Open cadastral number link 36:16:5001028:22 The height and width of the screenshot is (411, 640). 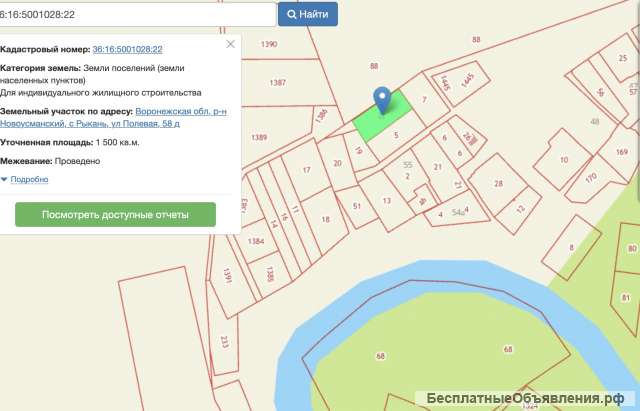tap(127, 48)
